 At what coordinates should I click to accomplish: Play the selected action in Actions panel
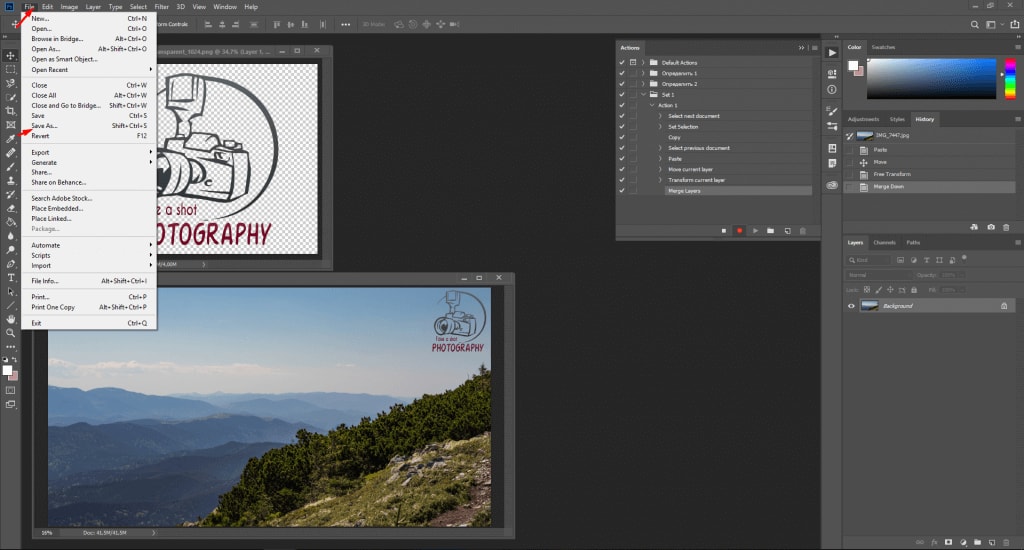pos(756,231)
